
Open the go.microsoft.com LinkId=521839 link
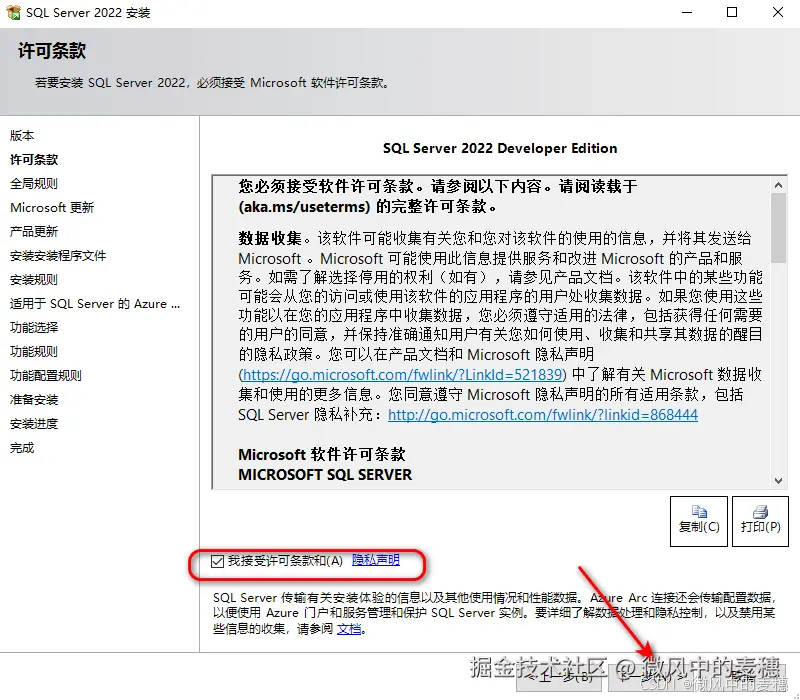tap(402, 375)
